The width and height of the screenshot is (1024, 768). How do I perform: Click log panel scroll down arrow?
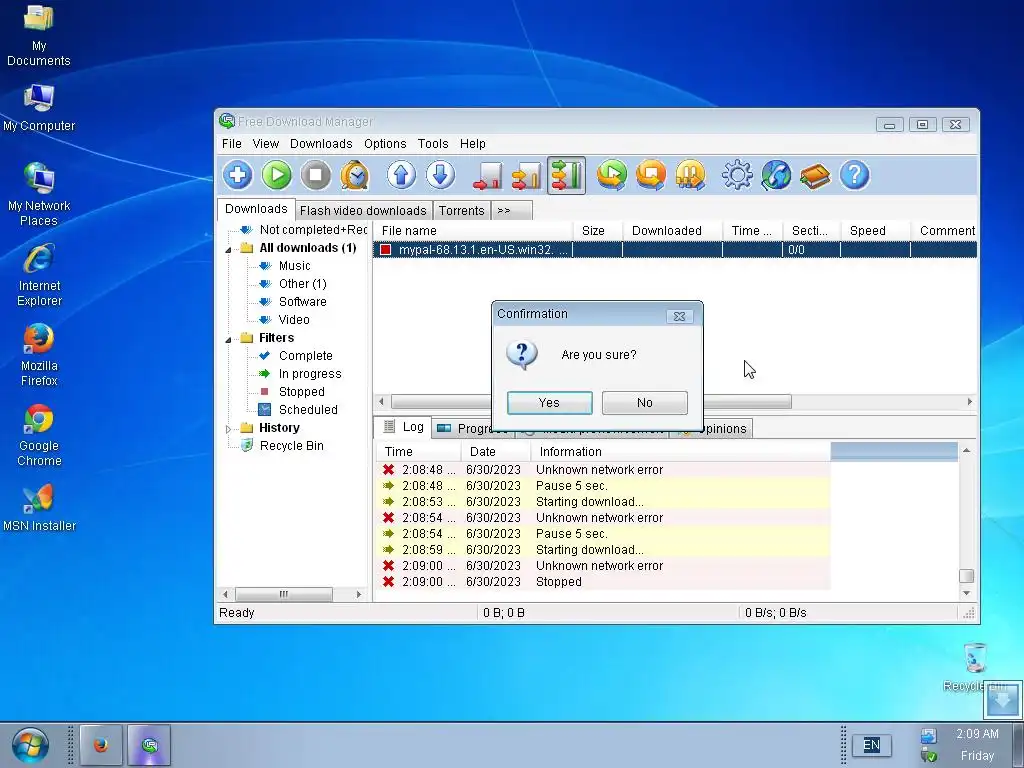967,593
